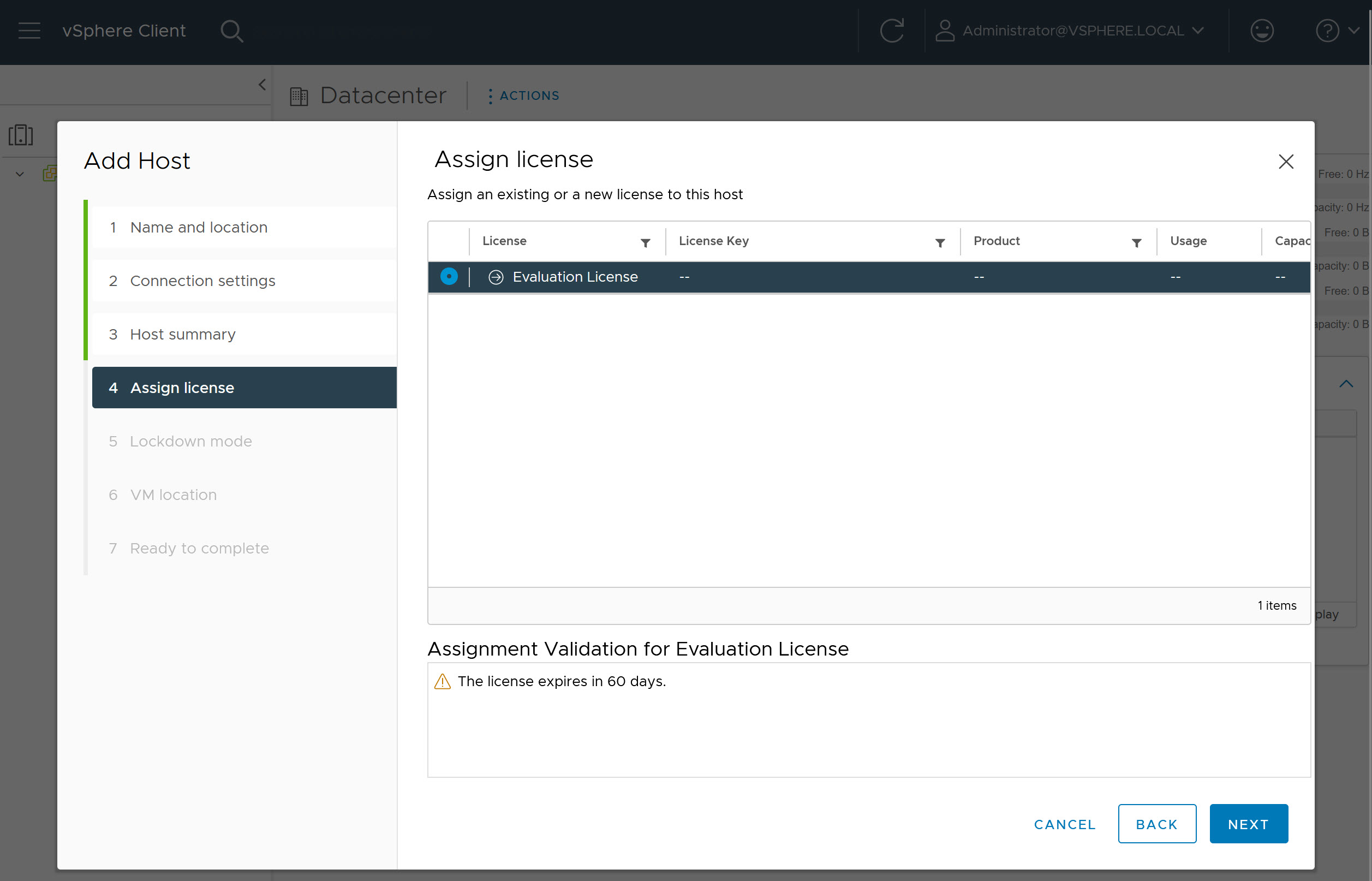Image resolution: width=1372 pixels, height=881 pixels.
Task: Go to step 2 Connection settings
Action: click(x=202, y=281)
